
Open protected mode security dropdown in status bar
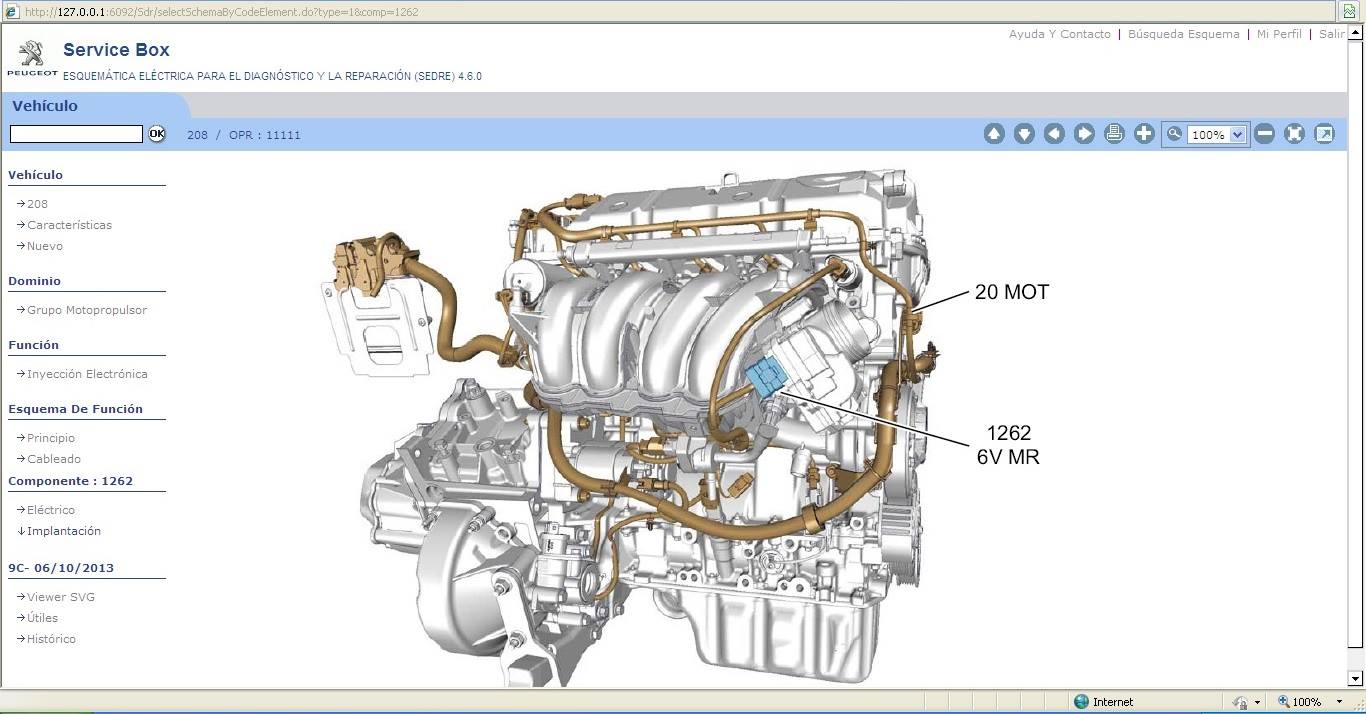1258,702
